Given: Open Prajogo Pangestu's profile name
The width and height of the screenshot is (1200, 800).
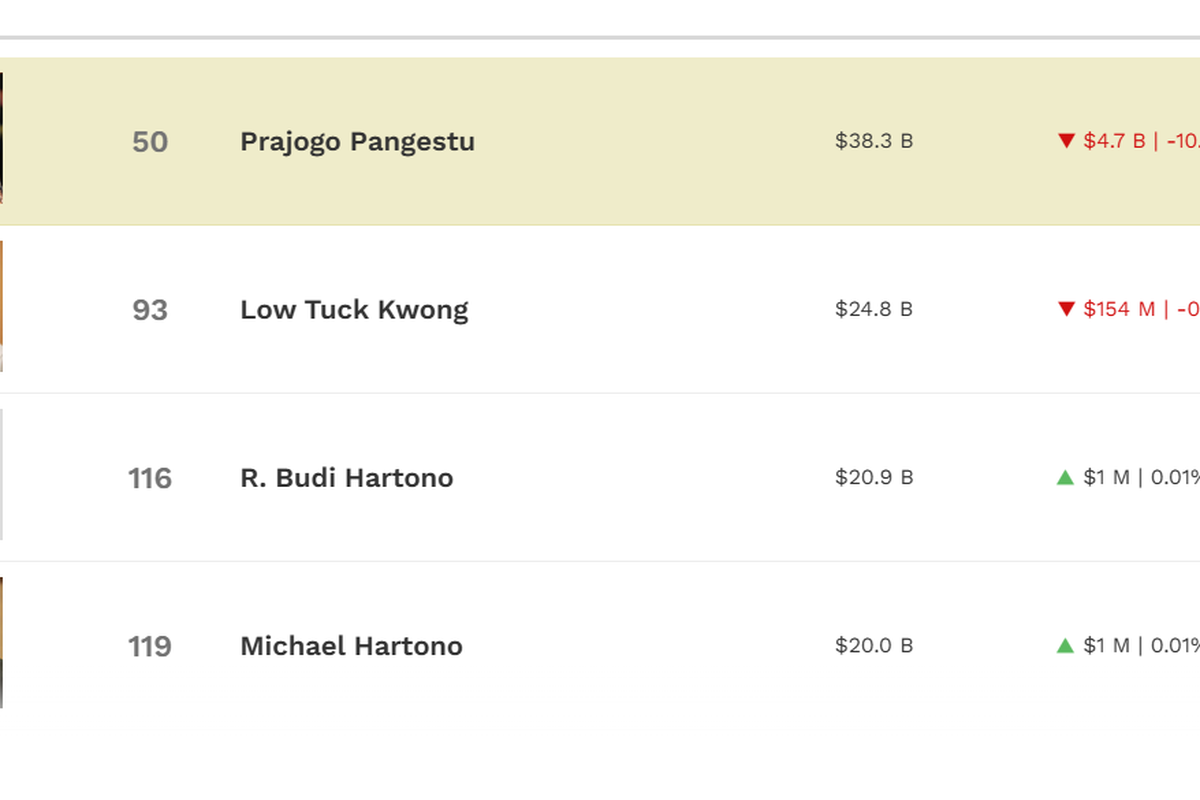Looking at the screenshot, I should [357, 142].
